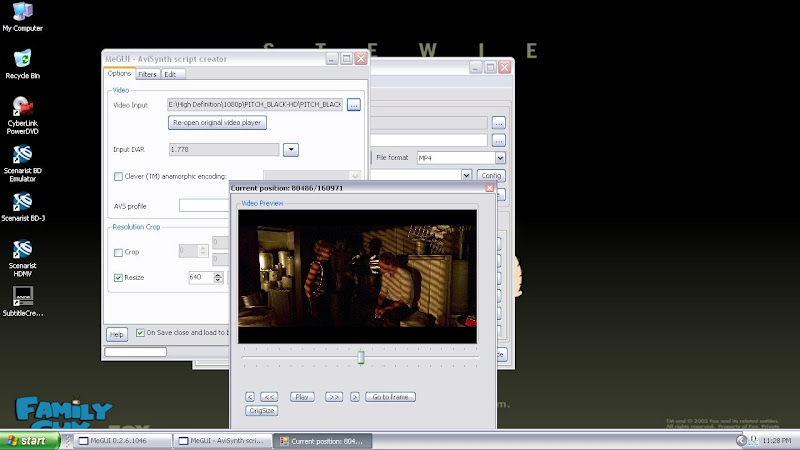The height and width of the screenshot is (450, 800).
Task: Increase the resize width 640 stepper
Action: [218, 274]
